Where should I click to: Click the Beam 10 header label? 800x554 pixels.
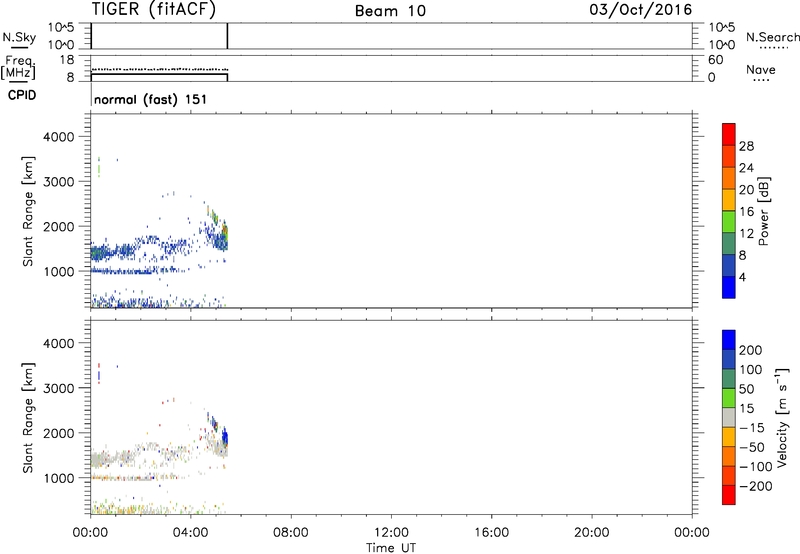click(x=390, y=11)
